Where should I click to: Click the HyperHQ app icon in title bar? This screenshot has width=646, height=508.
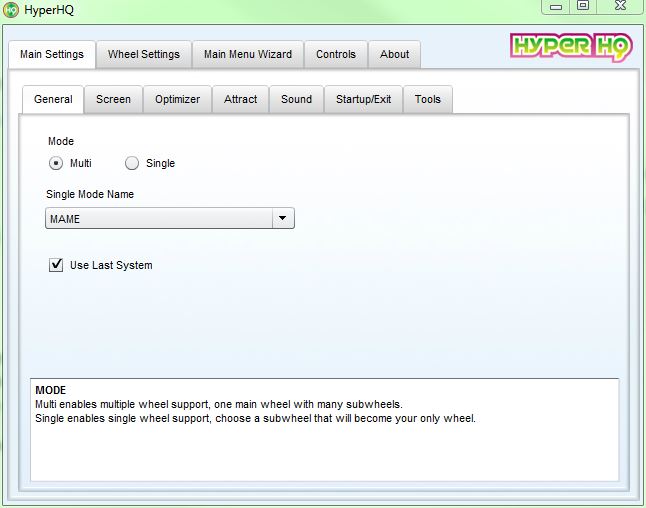tap(10, 10)
